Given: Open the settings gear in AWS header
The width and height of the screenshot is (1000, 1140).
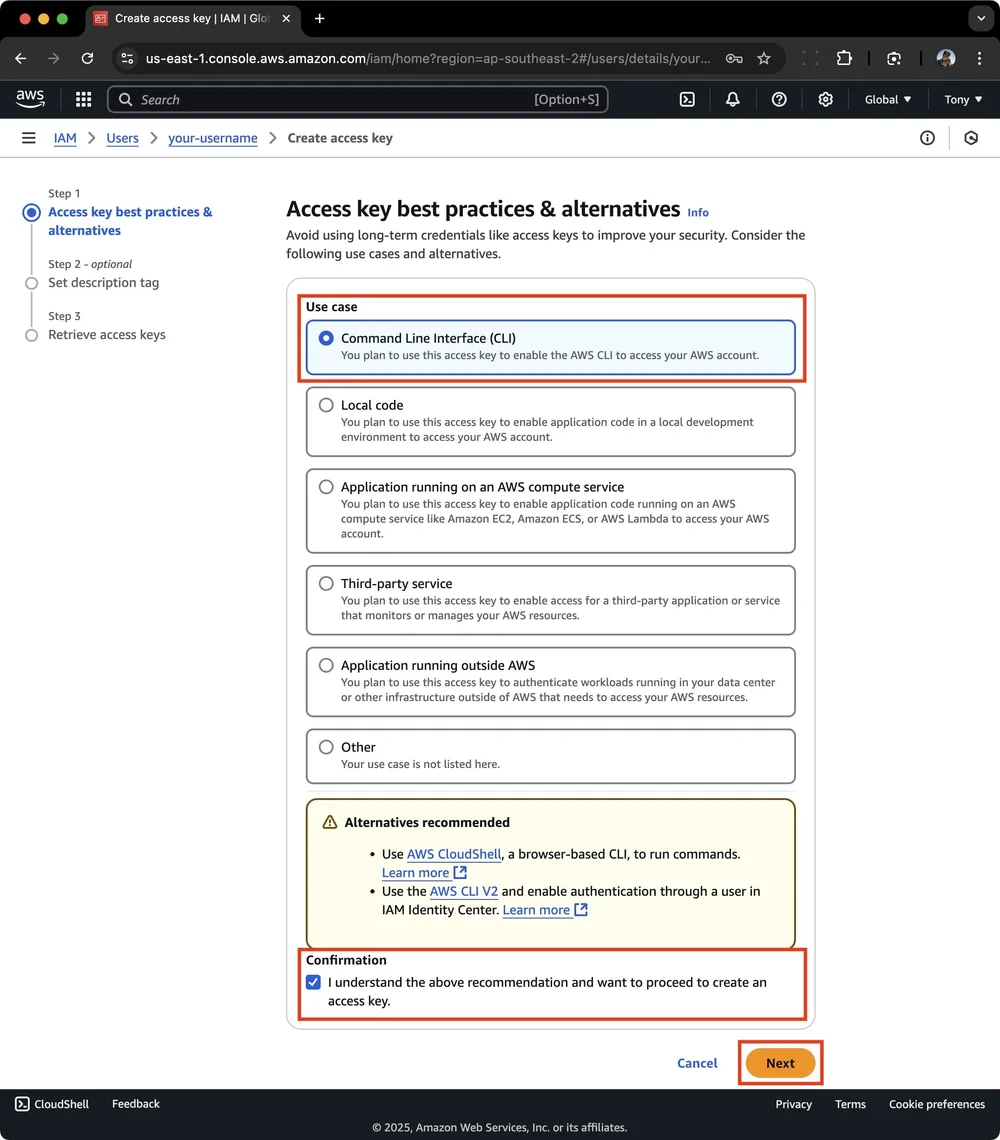Looking at the screenshot, I should [825, 100].
